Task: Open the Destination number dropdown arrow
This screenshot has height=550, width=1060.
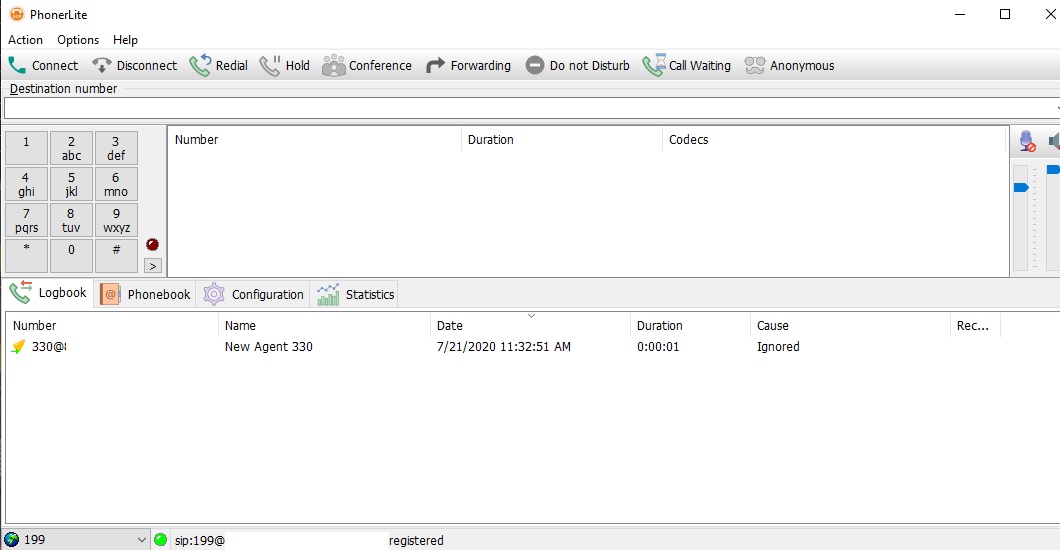Action: [1056, 108]
